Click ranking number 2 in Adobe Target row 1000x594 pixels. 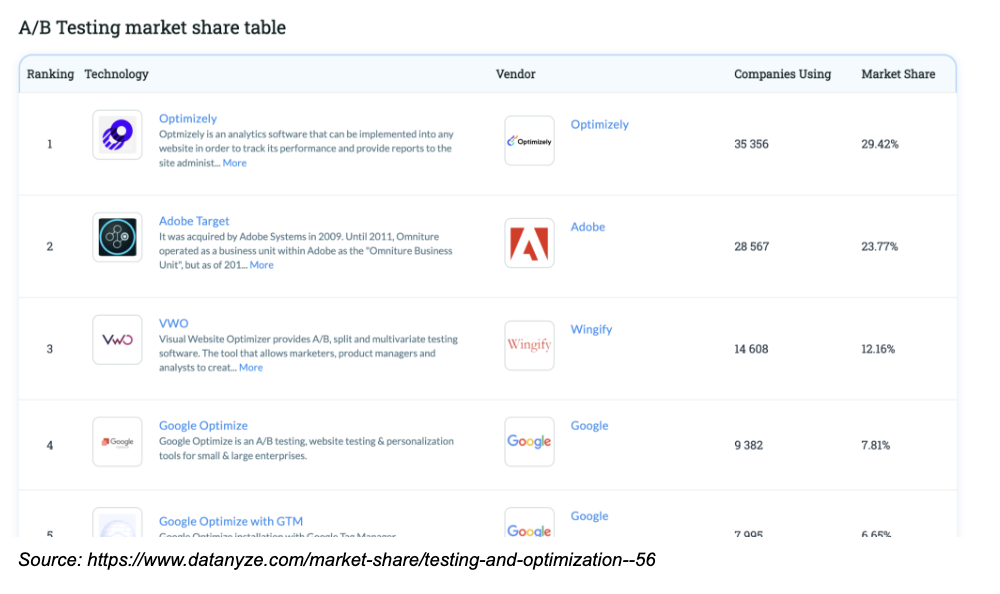50,246
